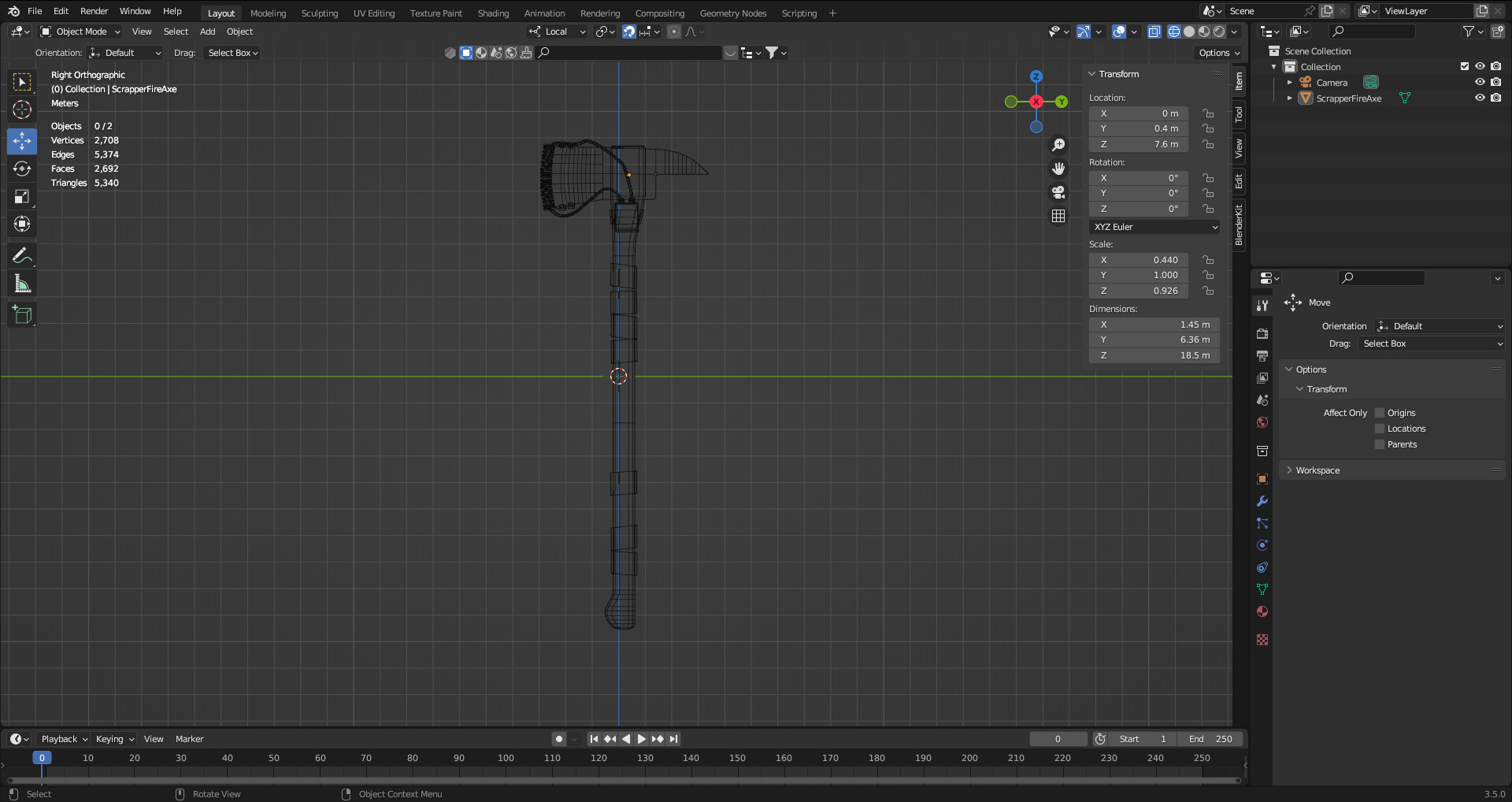1512x802 pixels.
Task: Open the Modifier properties wrench tab
Action: point(1262,501)
